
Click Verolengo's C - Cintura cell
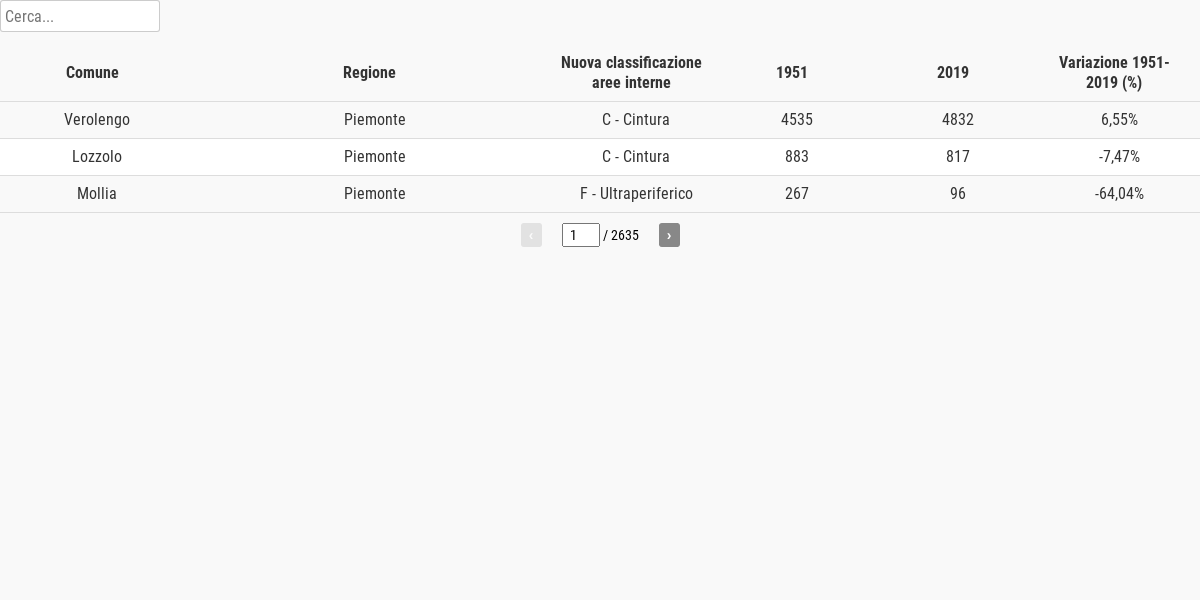636,120
